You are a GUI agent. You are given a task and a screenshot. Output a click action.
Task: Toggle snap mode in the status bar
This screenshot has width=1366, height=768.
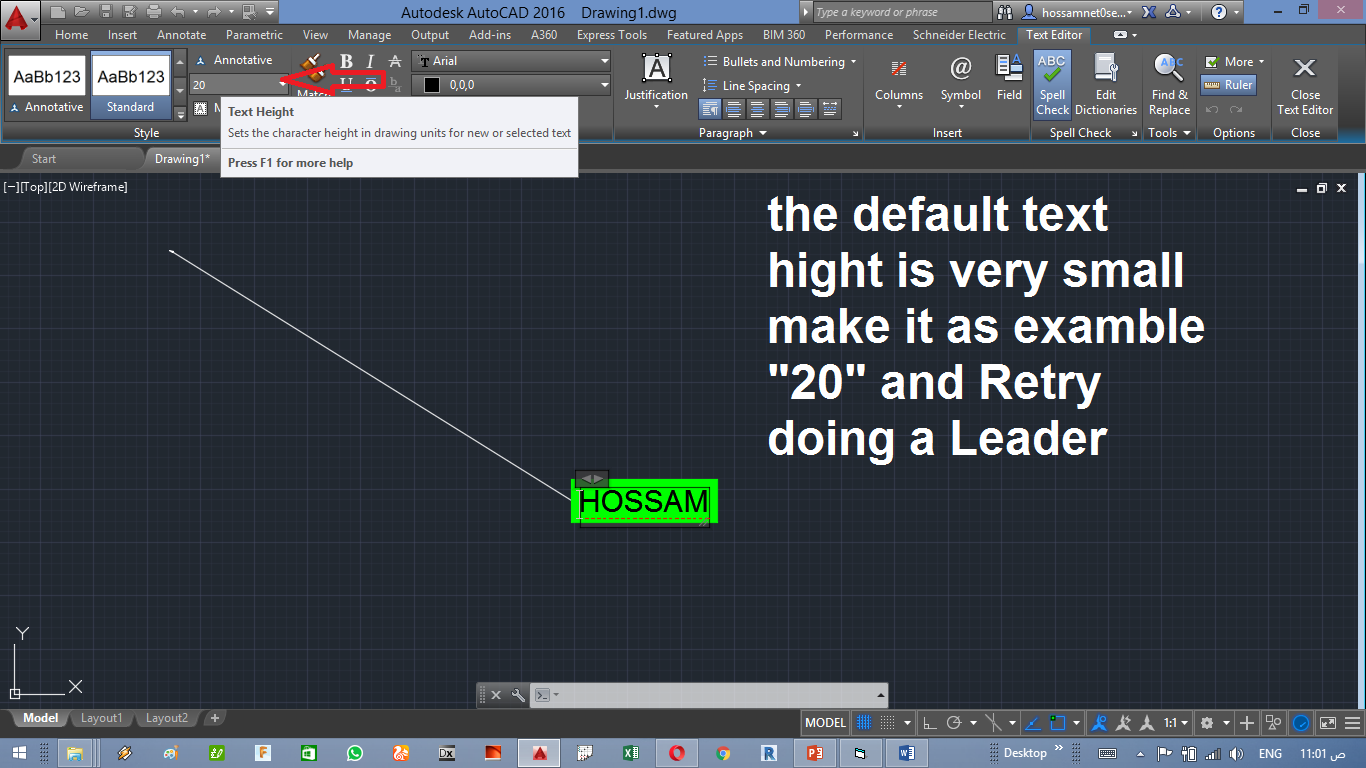click(x=884, y=722)
